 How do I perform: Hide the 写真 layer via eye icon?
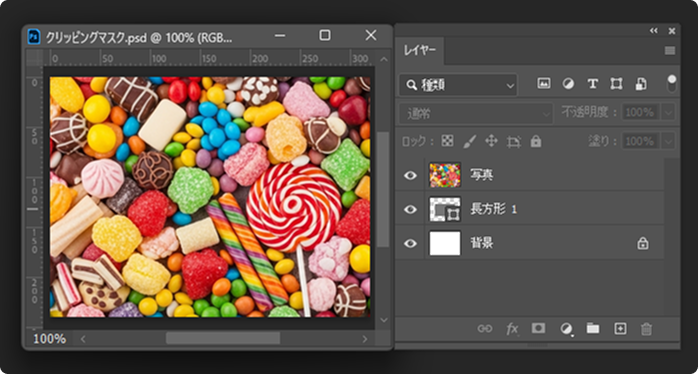410,175
